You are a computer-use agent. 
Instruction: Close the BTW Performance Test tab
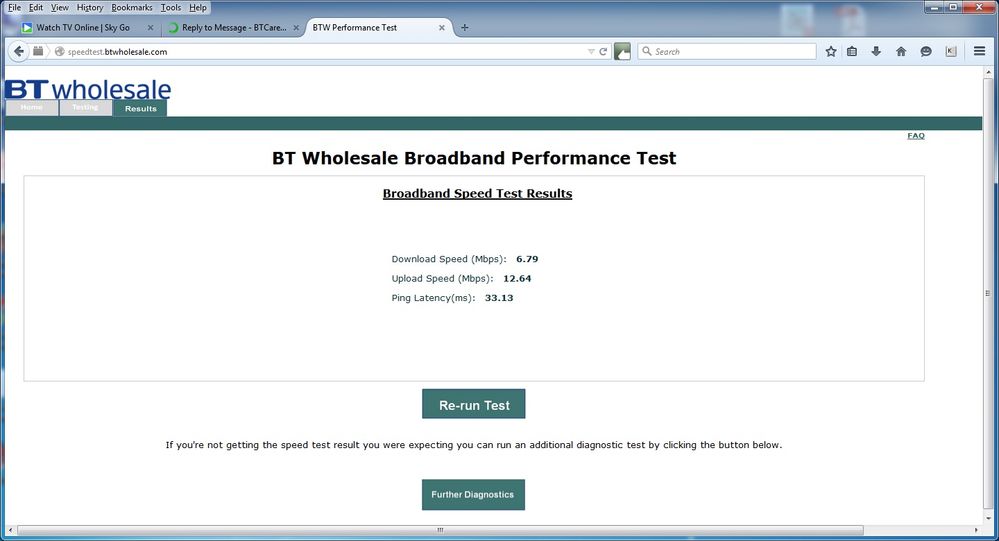pos(442,28)
